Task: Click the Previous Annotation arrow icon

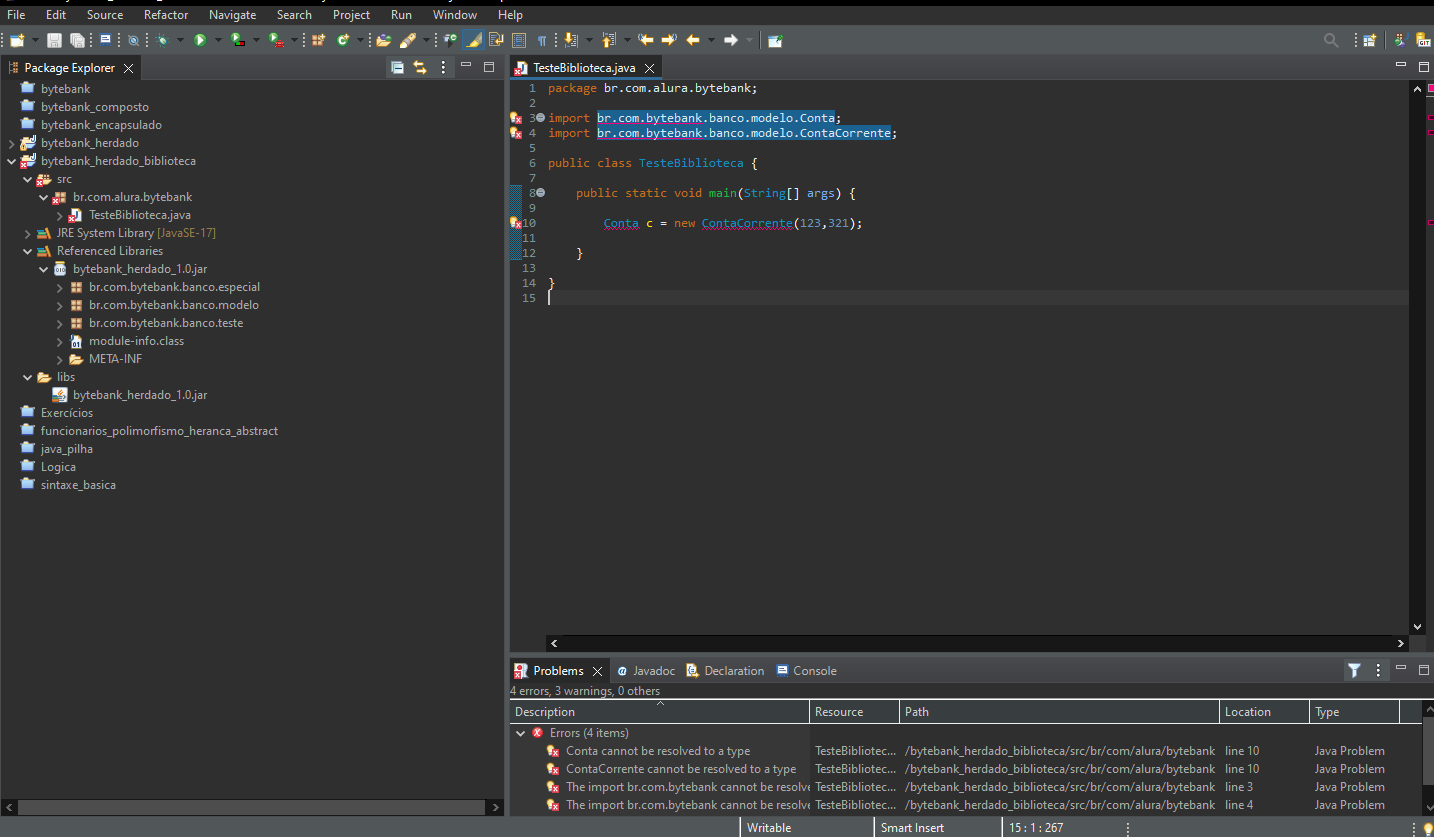Action: tap(608, 40)
